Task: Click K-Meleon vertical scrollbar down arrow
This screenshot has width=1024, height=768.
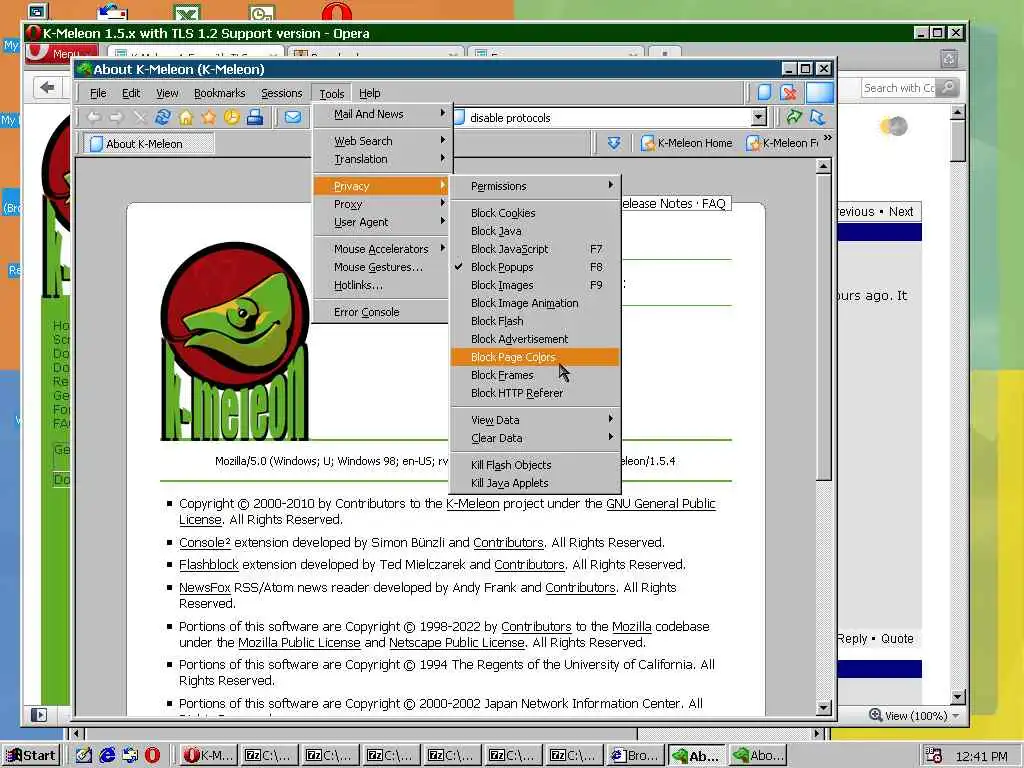Action: [x=824, y=707]
